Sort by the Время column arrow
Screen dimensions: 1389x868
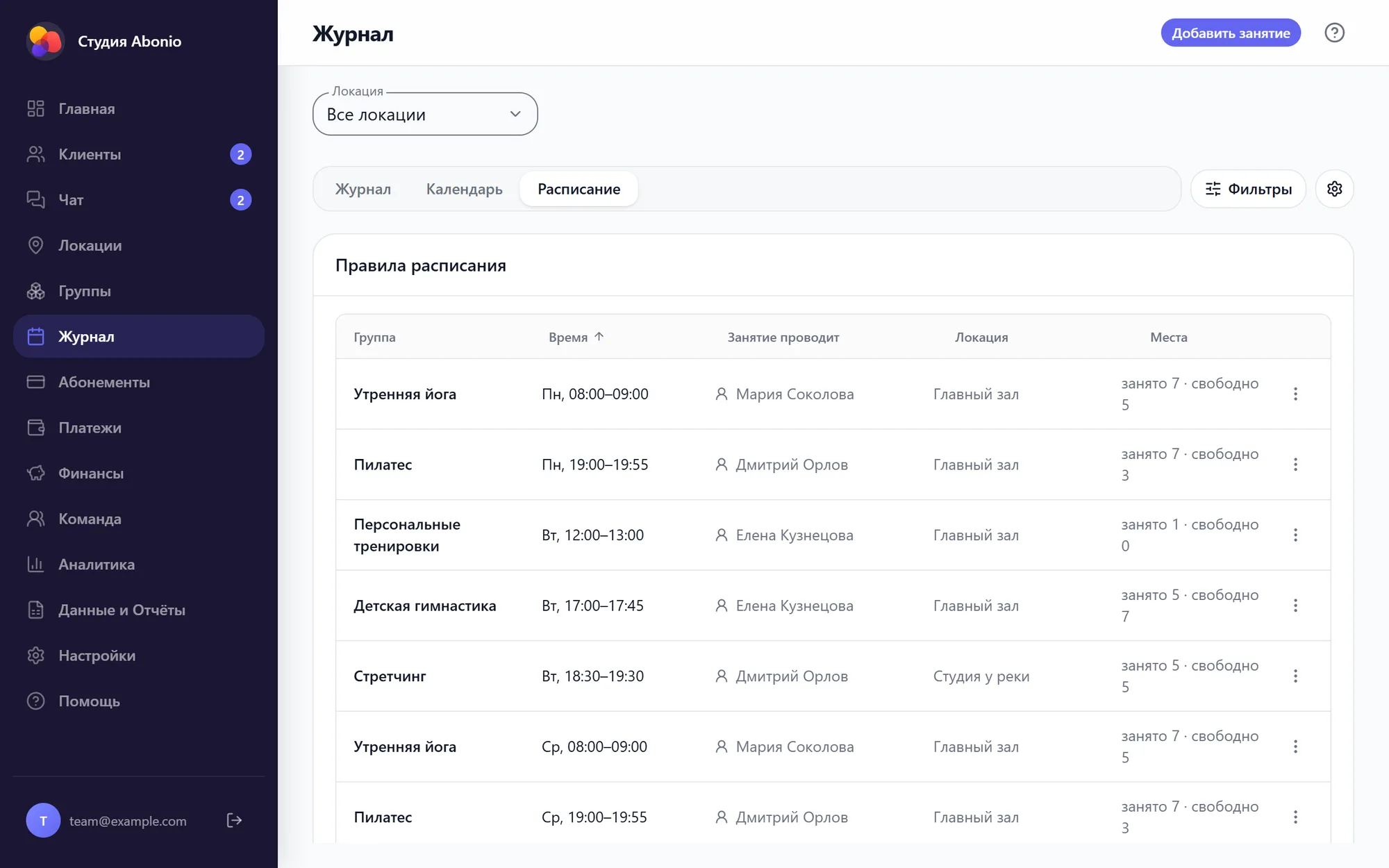click(599, 337)
